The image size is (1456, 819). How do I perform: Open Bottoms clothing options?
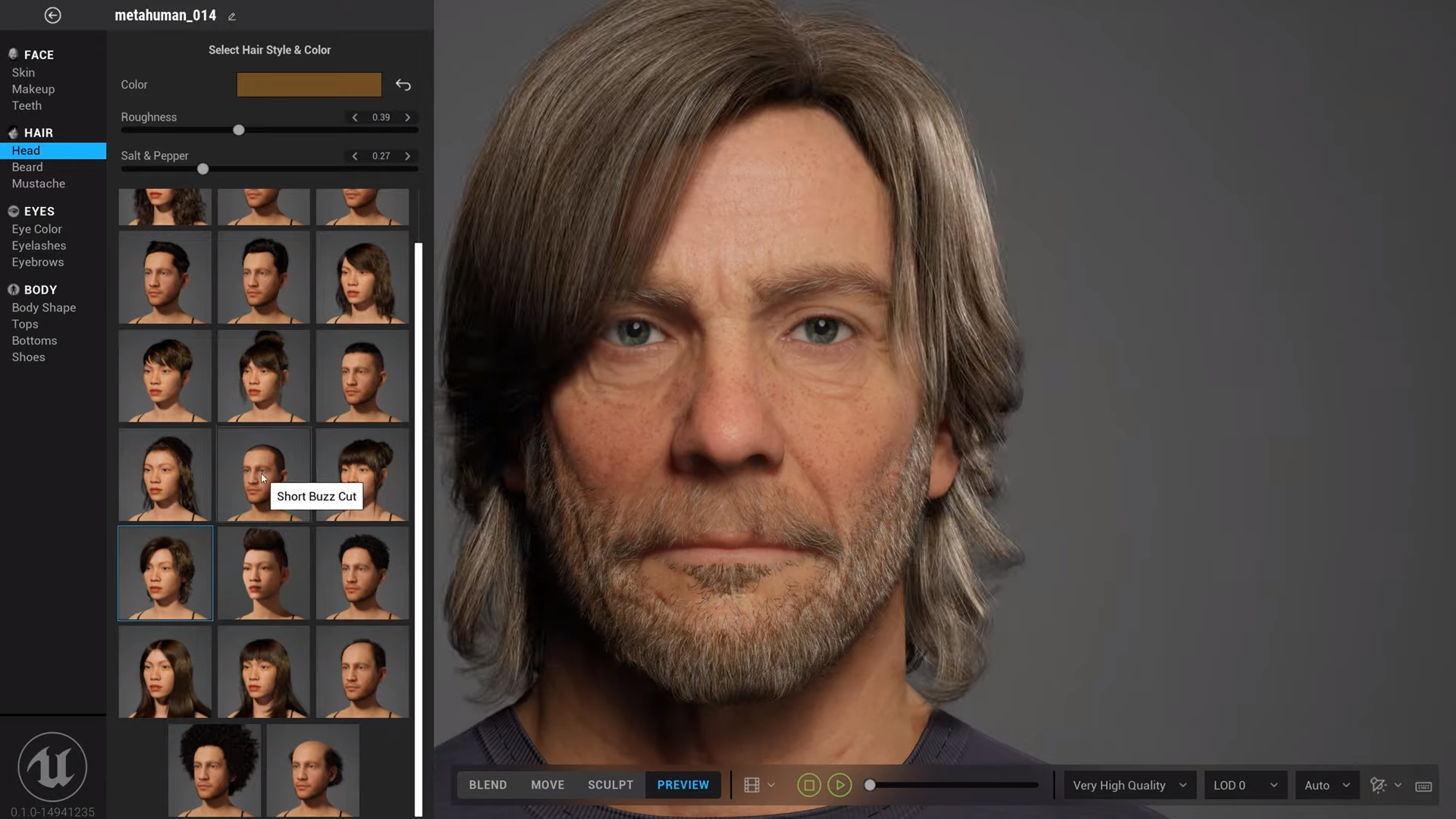[x=34, y=341]
